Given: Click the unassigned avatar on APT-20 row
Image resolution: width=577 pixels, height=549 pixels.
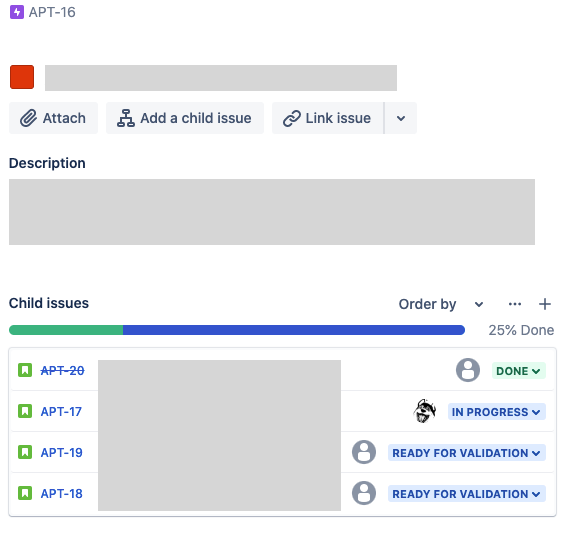Looking at the screenshot, I should tap(468, 370).
